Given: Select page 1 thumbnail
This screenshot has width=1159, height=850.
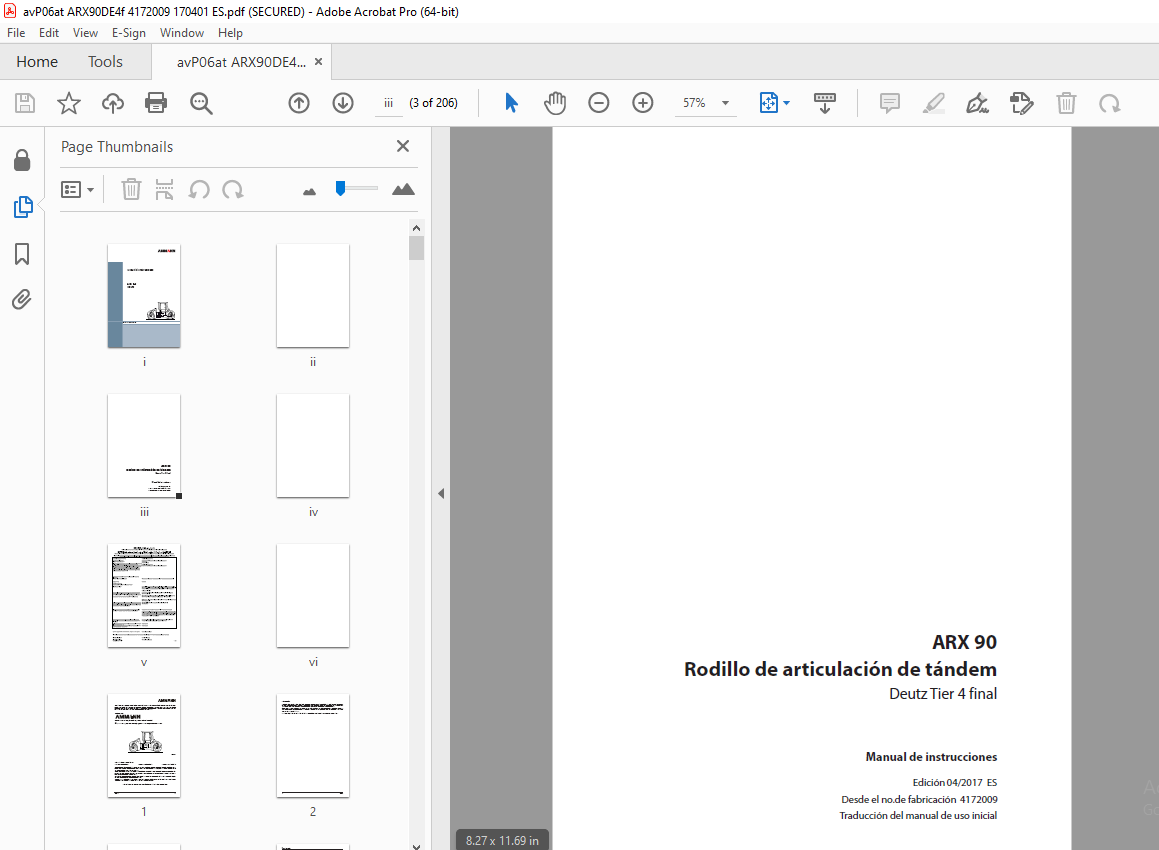Looking at the screenshot, I should click(144, 746).
